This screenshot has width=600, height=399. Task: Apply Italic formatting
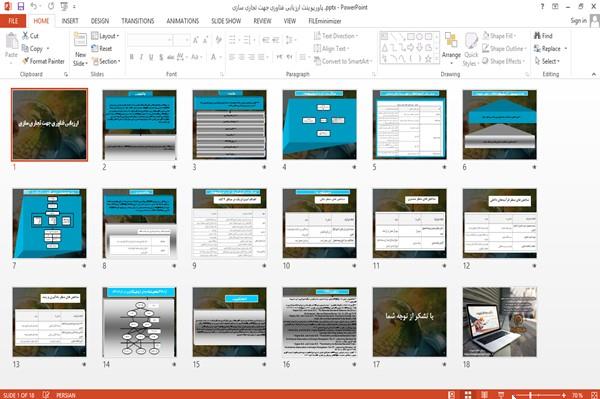pyautogui.click(x=141, y=57)
